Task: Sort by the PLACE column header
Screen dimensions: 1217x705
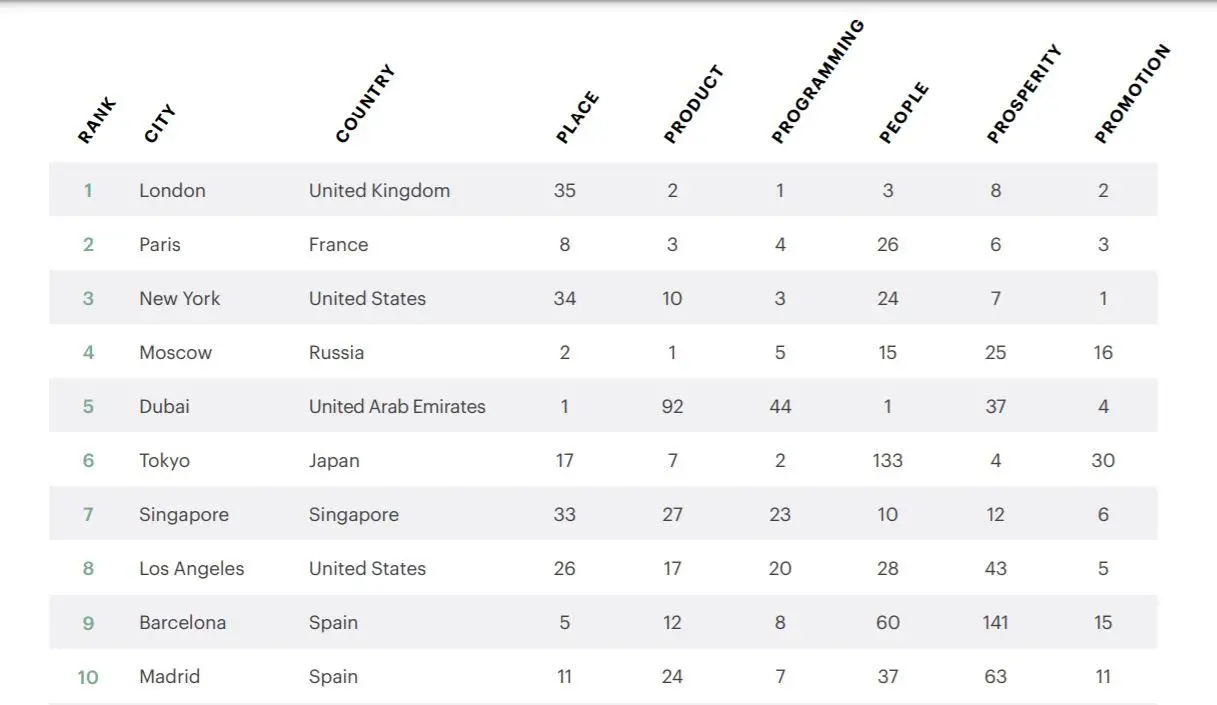Action: tap(577, 117)
